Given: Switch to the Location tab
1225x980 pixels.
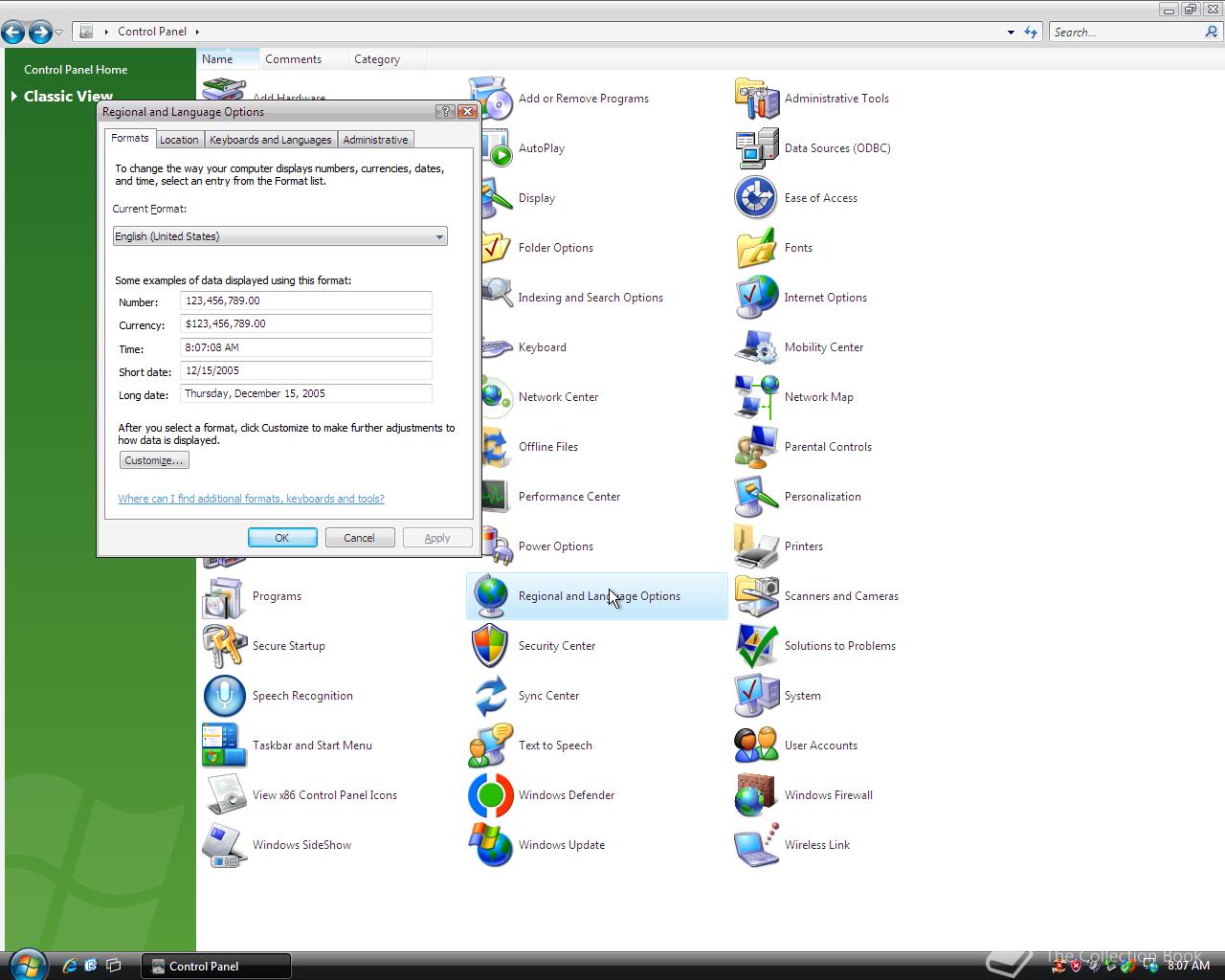Looking at the screenshot, I should (x=179, y=140).
